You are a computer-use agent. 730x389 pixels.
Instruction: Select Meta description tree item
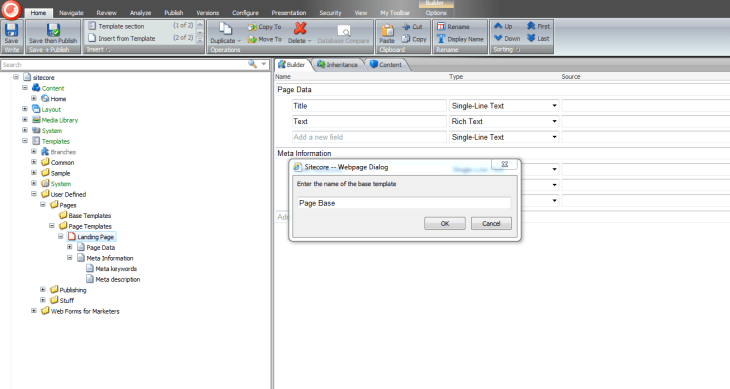(x=113, y=279)
